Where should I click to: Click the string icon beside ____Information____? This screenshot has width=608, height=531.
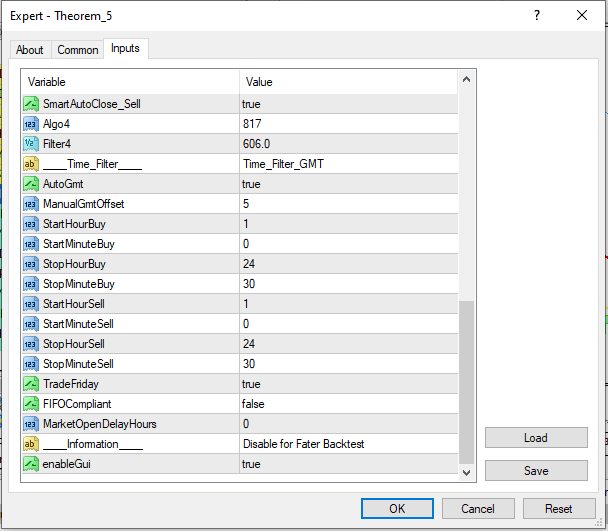point(31,444)
